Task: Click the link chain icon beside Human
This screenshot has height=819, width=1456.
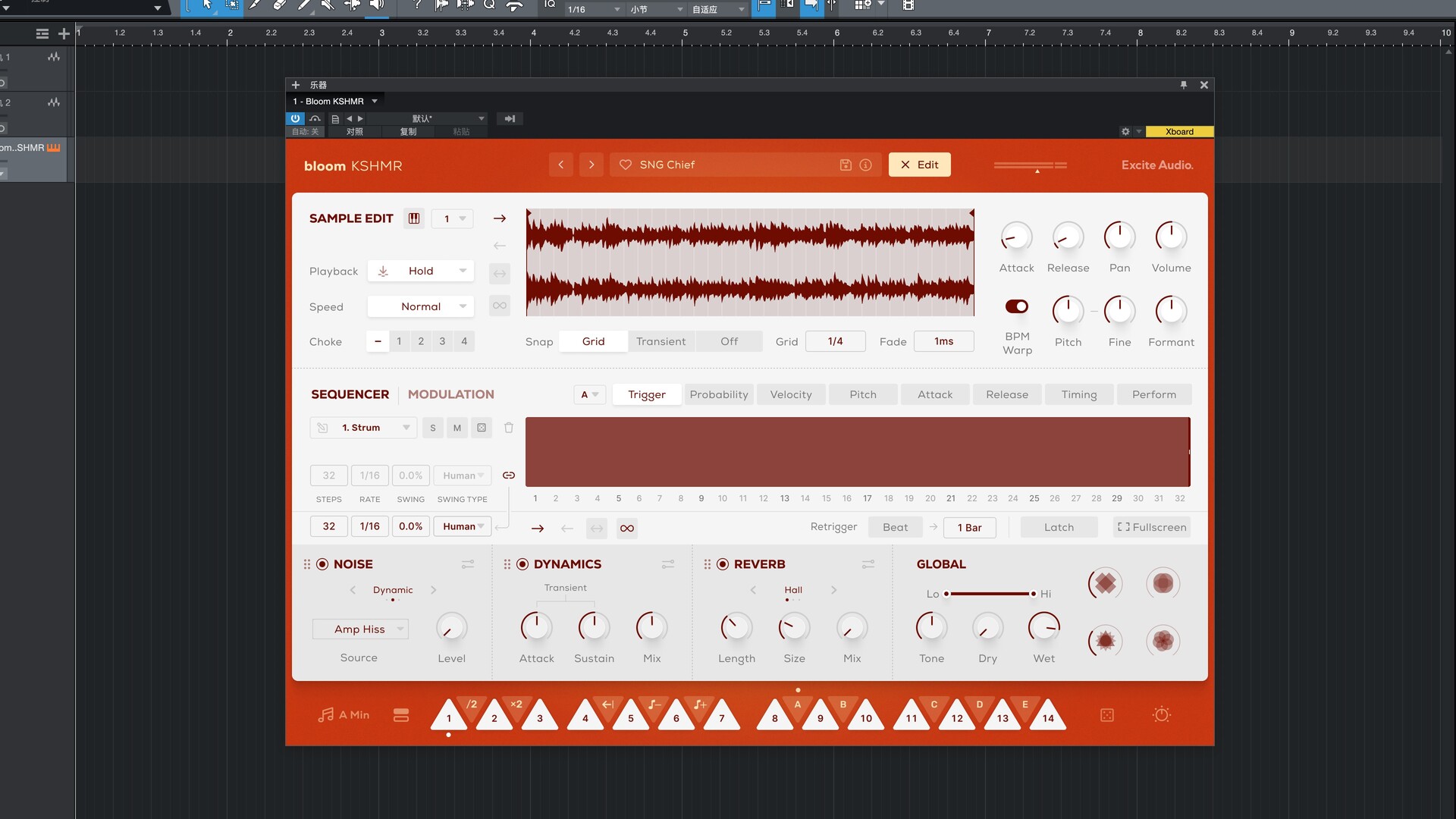Action: 509,475
